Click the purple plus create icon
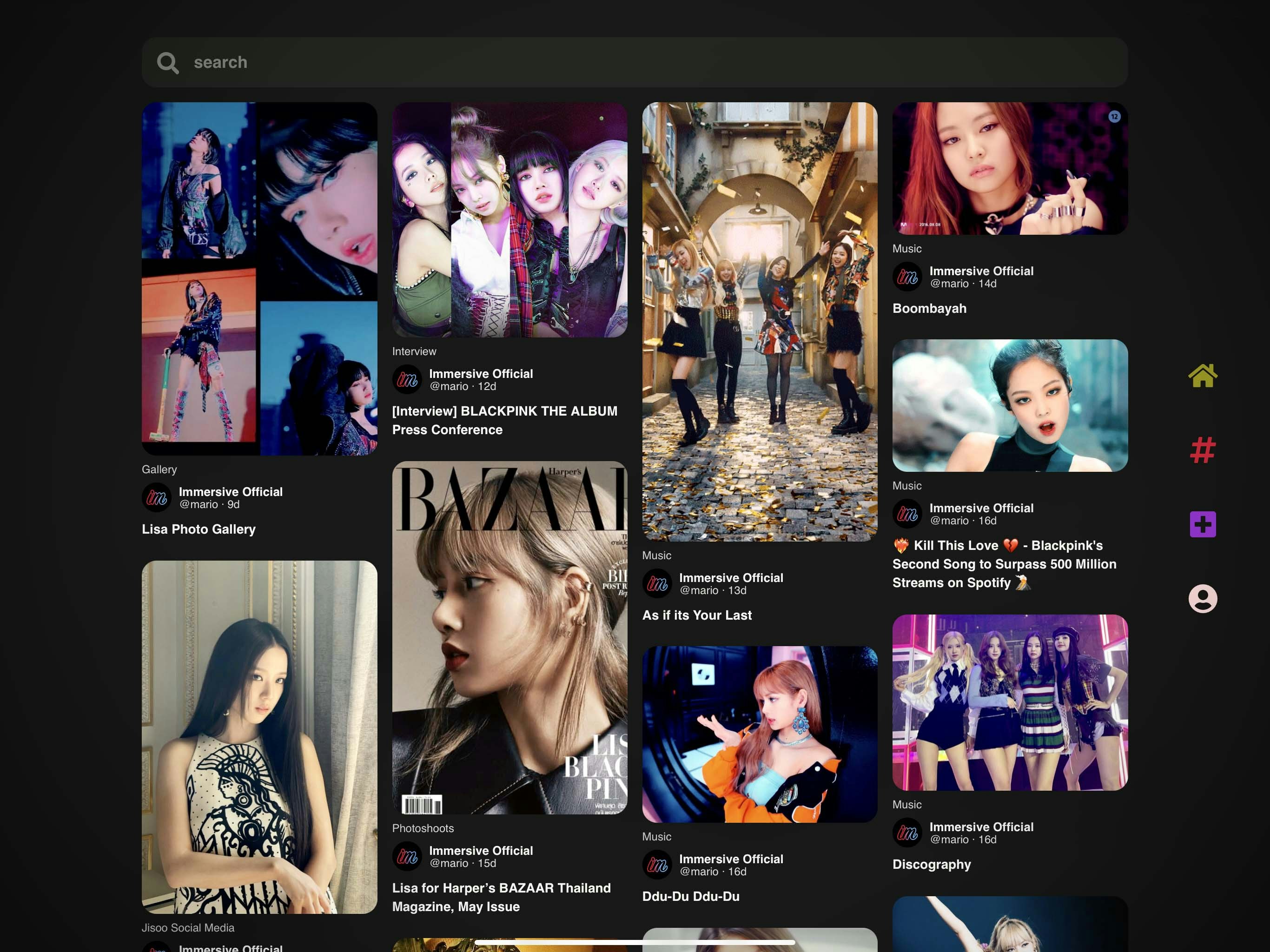The width and height of the screenshot is (1270, 952). pyautogui.click(x=1202, y=524)
